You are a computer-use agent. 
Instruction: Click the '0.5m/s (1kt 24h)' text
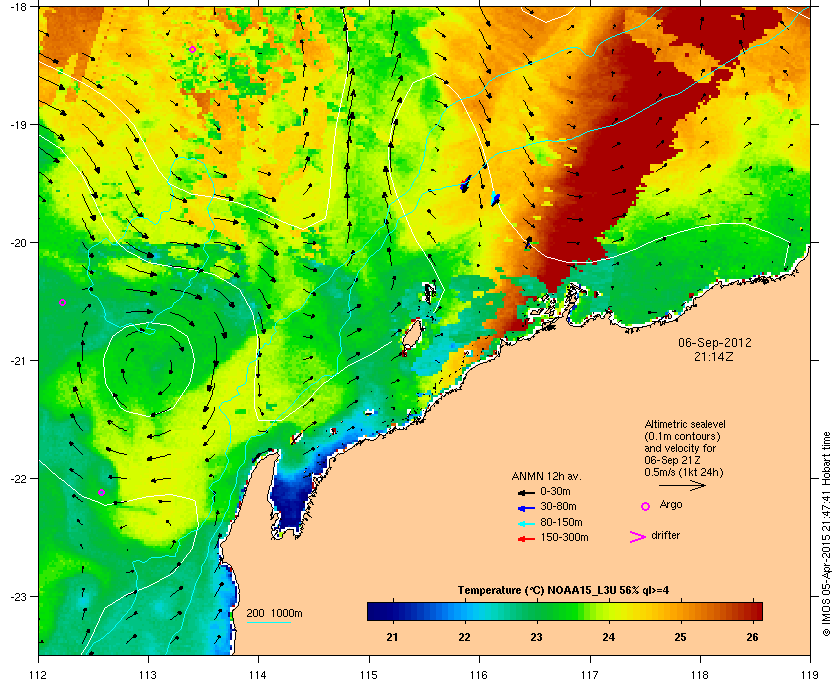[x=684, y=473]
